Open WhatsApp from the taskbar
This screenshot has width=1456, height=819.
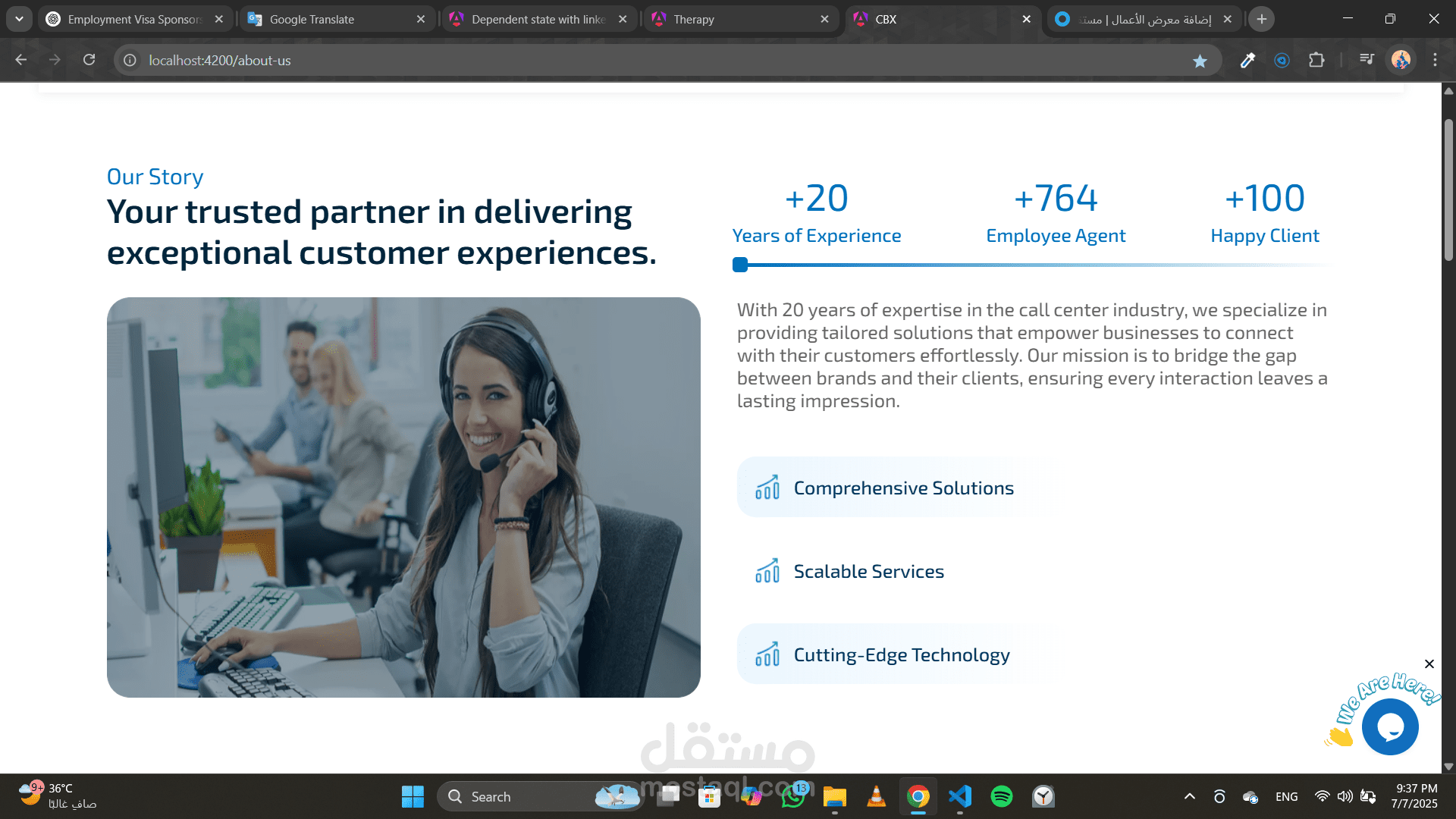[793, 796]
